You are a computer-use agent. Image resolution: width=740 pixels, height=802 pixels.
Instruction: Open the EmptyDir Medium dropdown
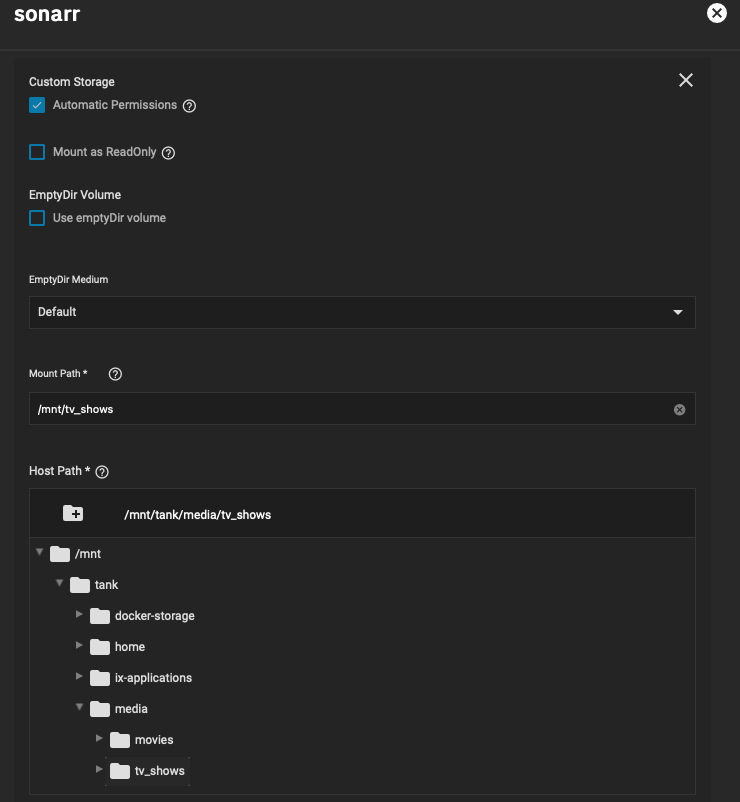pos(362,312)
